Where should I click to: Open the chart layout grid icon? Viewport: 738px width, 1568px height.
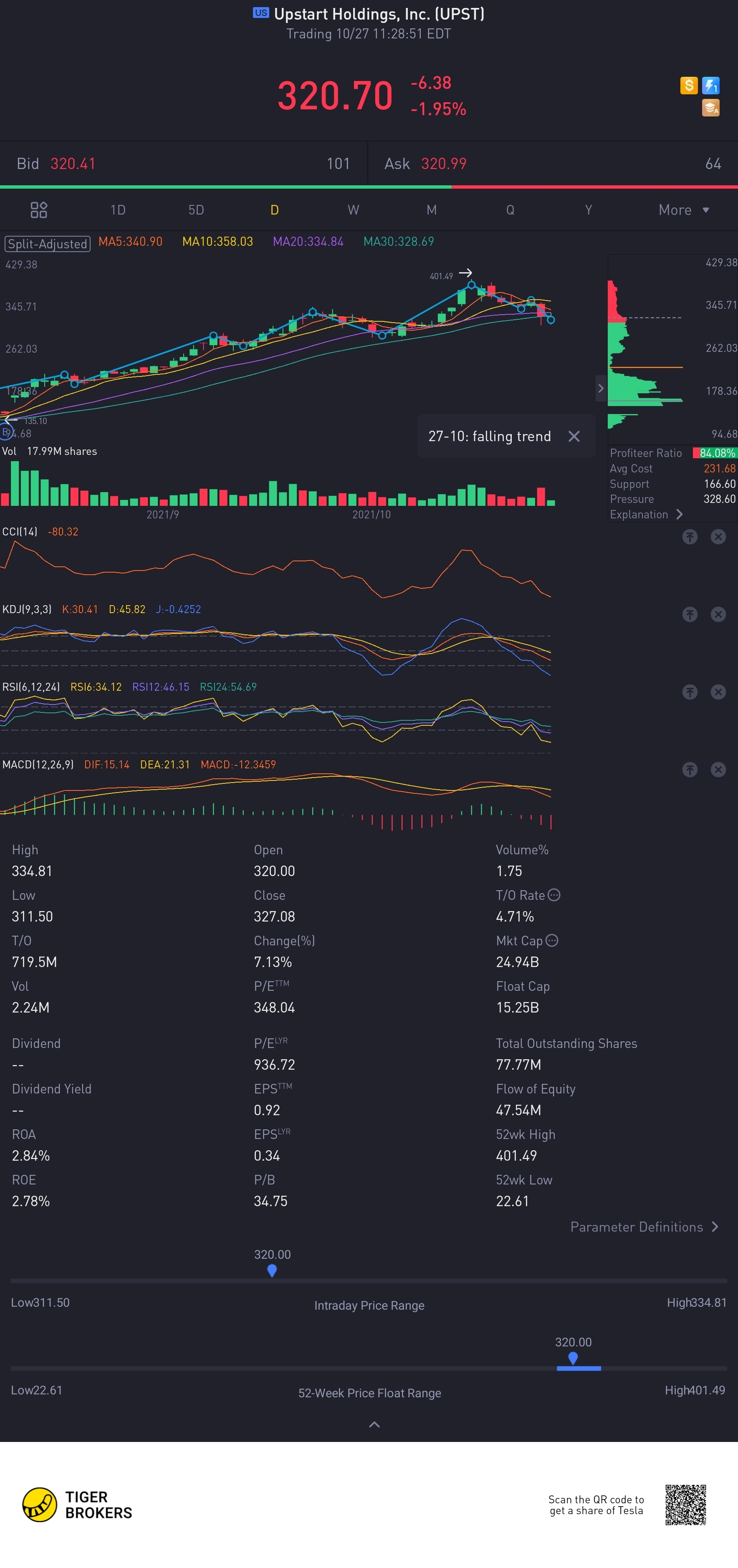coord(39,210)
